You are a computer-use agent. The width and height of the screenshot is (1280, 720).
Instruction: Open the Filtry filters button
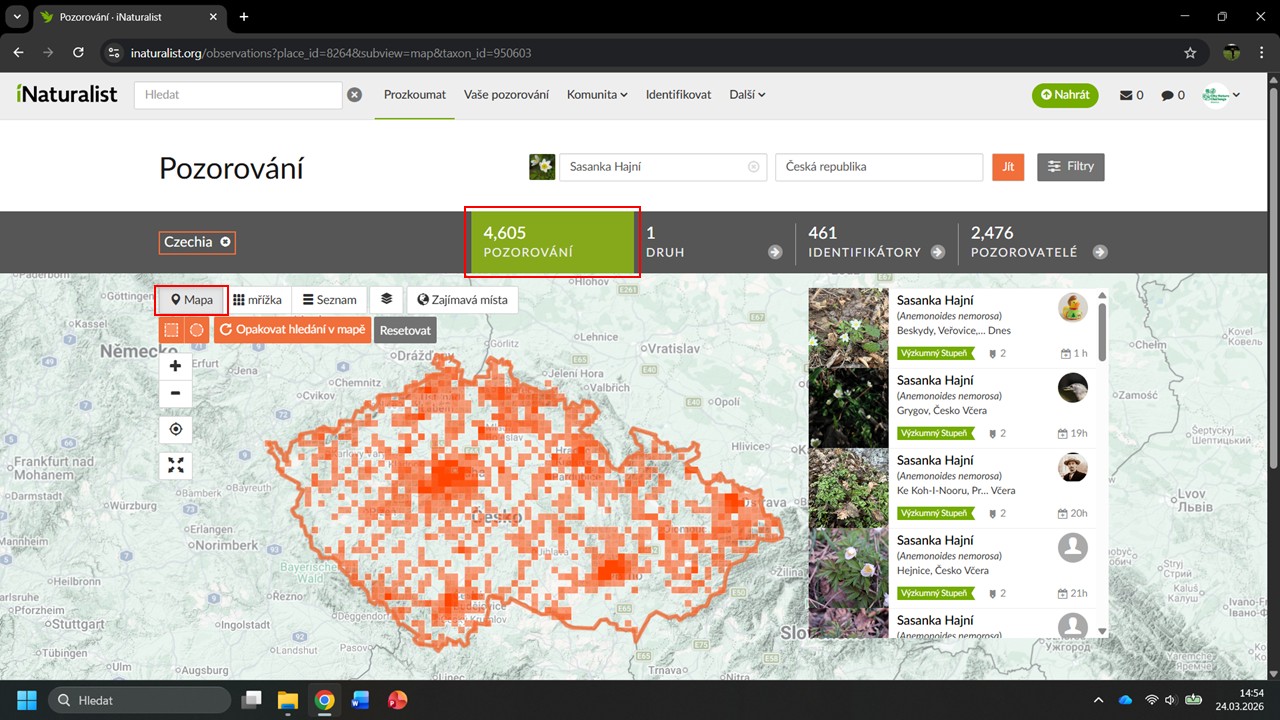pyautogui.click(x=1070, y=167)
